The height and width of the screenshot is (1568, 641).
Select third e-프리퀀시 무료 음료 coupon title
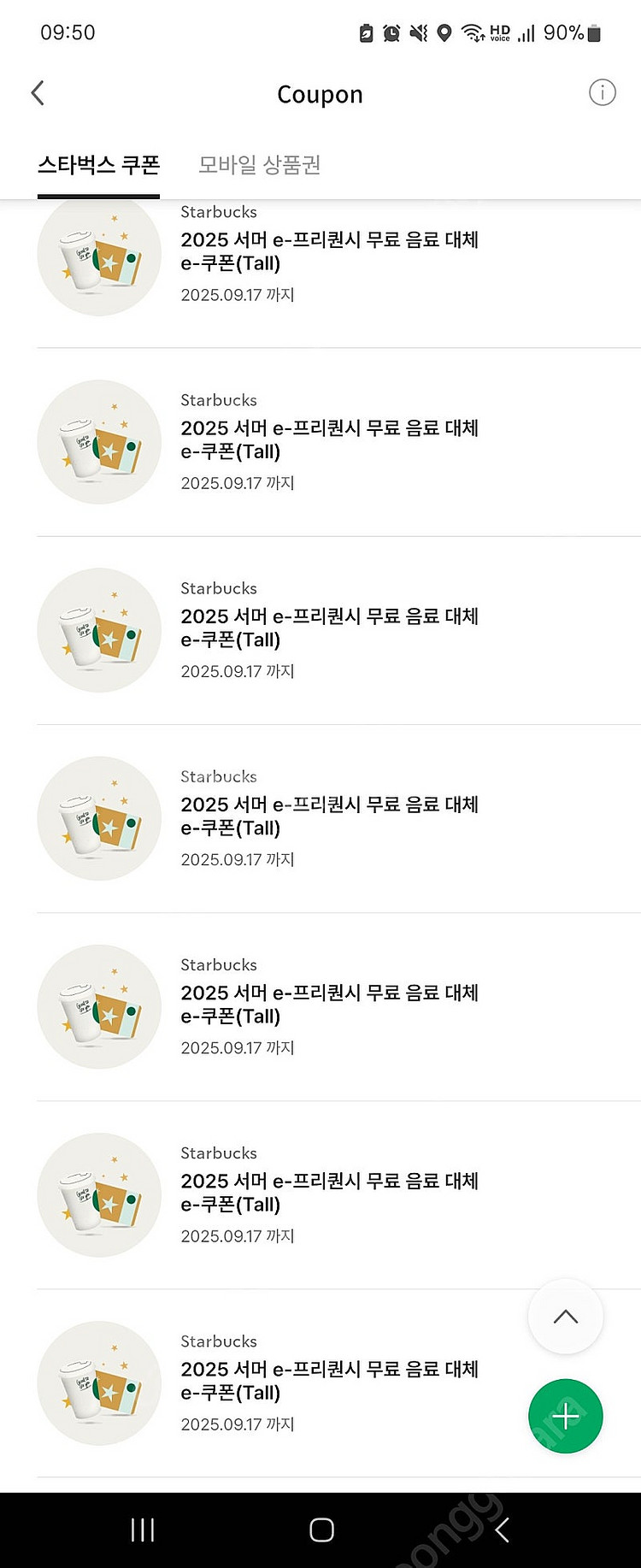[x=329, y=628]
